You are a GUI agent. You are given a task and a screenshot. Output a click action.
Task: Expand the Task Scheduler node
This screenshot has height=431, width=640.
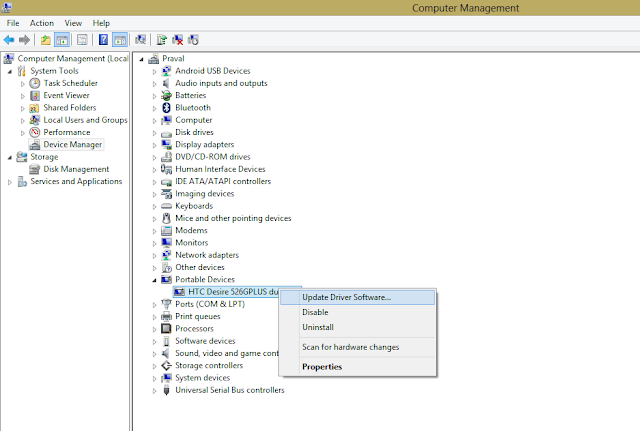tap(23, 84)
